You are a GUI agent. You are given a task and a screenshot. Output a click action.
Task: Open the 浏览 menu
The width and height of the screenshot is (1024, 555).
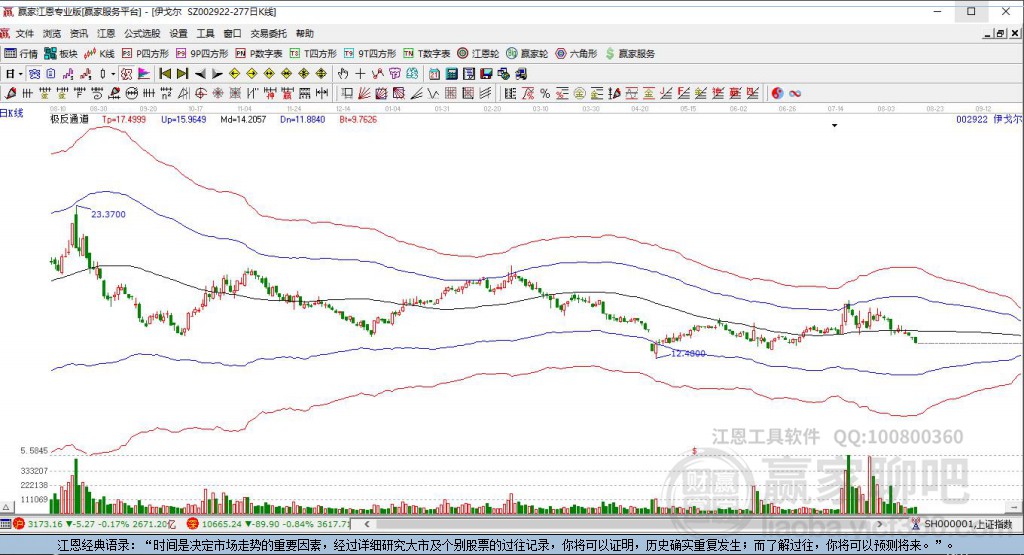(x=52, y=33)
